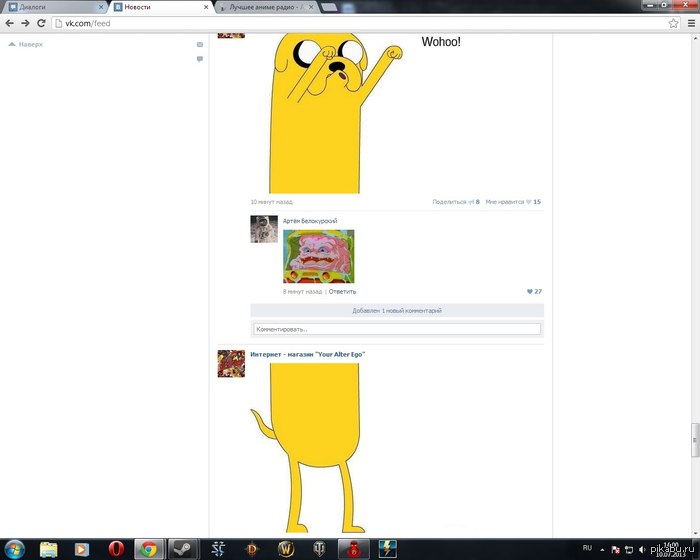
Task: Show hidden system tray icons arrow
Action: coord(602,549)
